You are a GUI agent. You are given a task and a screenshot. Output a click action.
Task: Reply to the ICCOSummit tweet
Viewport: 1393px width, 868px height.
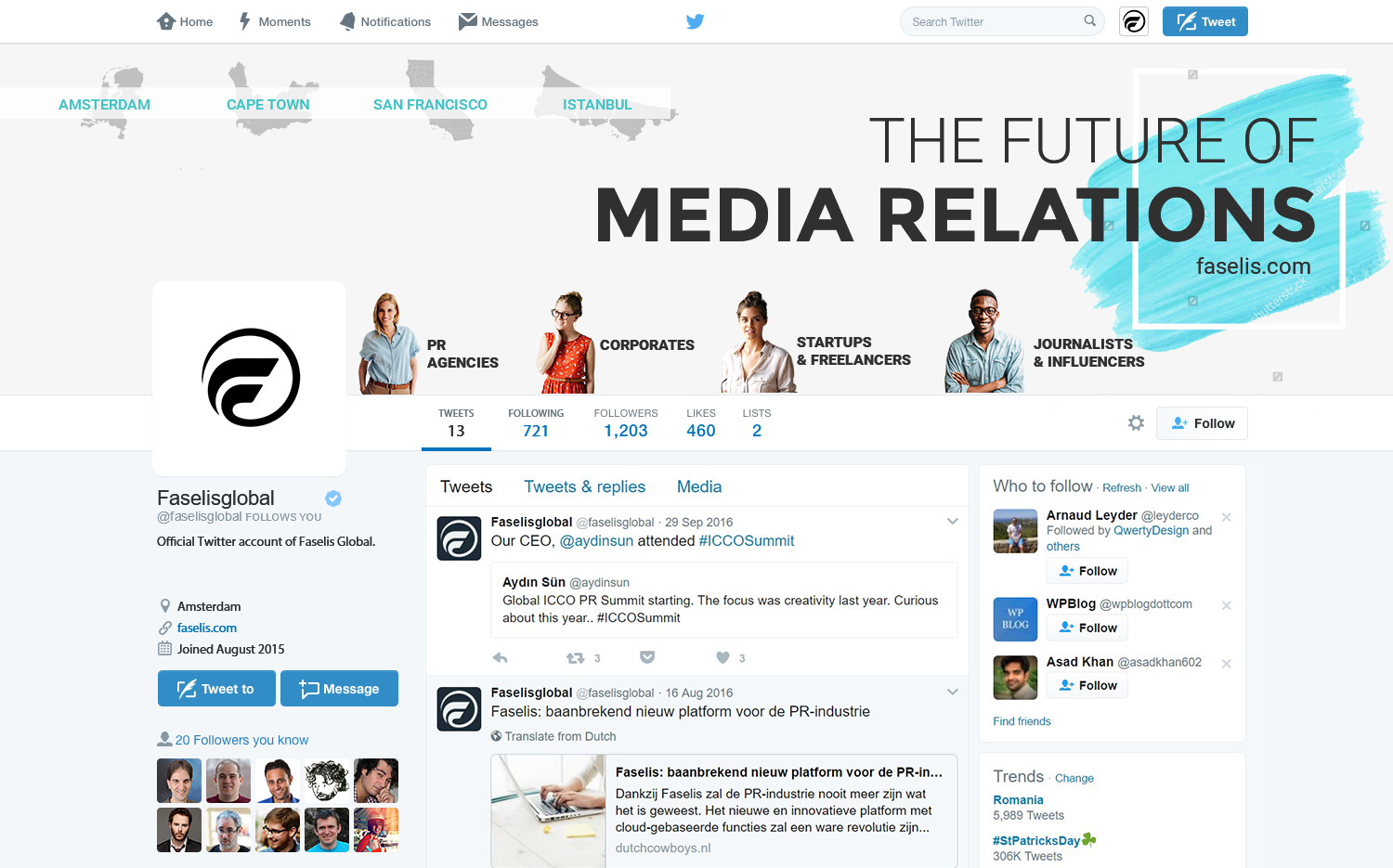click(500, 657)
